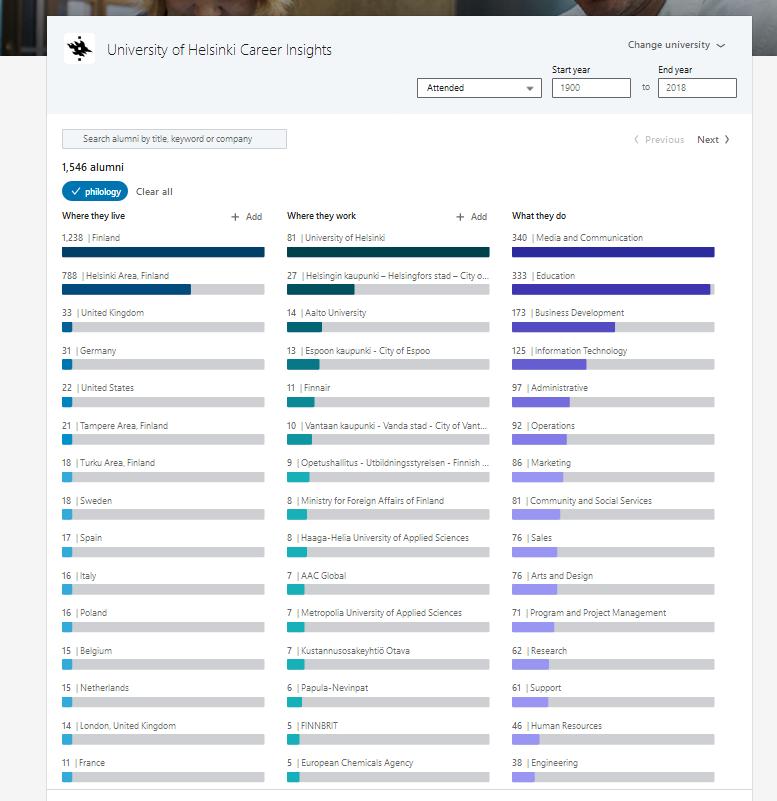Select United Kingdom location row
Image resolution: width=777 pixels, height=801 pixels.
click(163, 320)
